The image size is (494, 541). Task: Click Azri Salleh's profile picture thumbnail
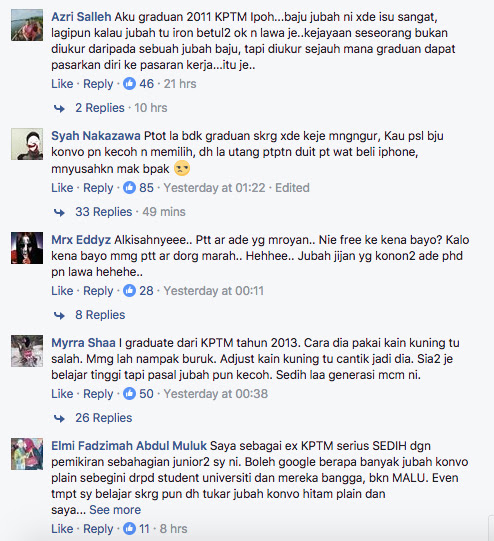(27, 25)
